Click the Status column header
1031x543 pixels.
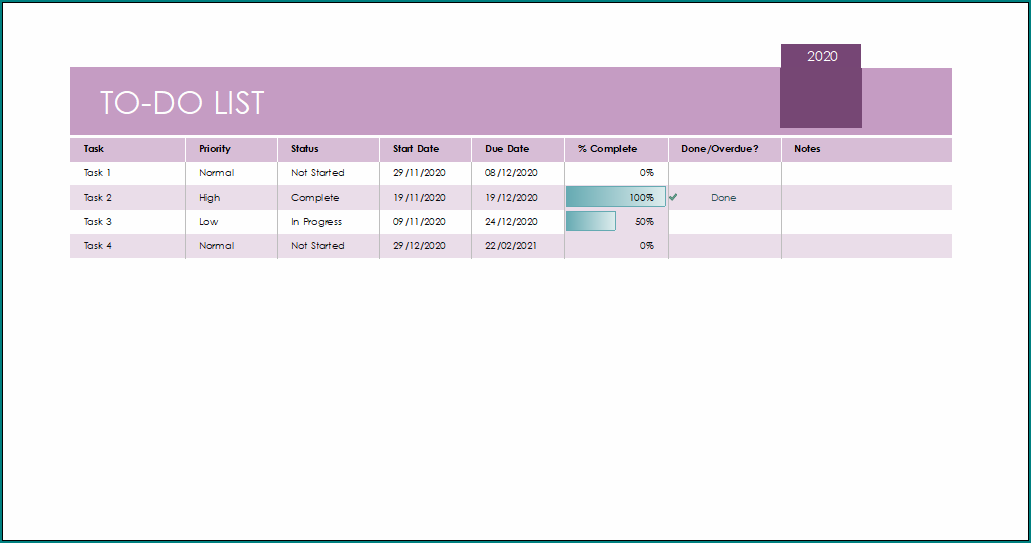(305, 149)
